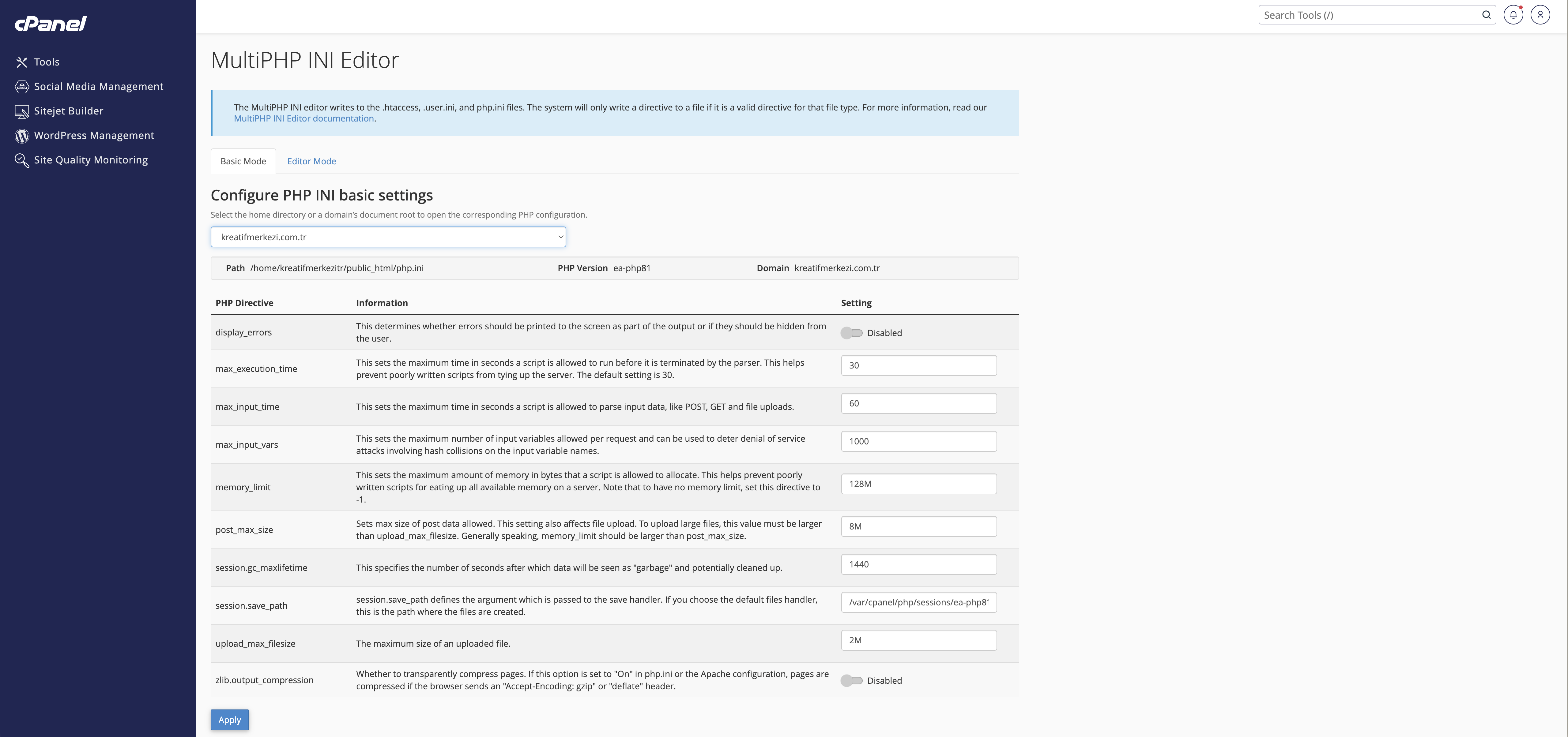Click the cPanel logo

coord(51,24)
